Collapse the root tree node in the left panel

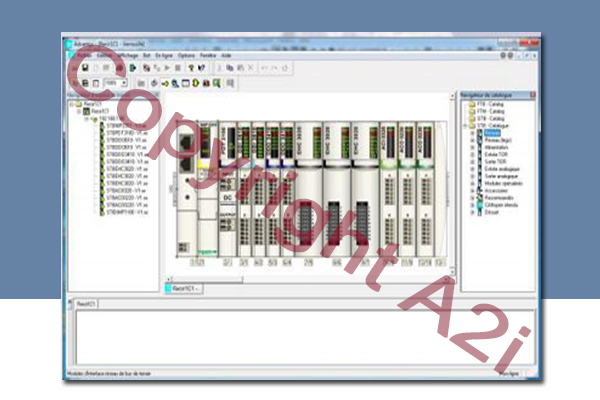pyautogui.click(x=70, y=103)
